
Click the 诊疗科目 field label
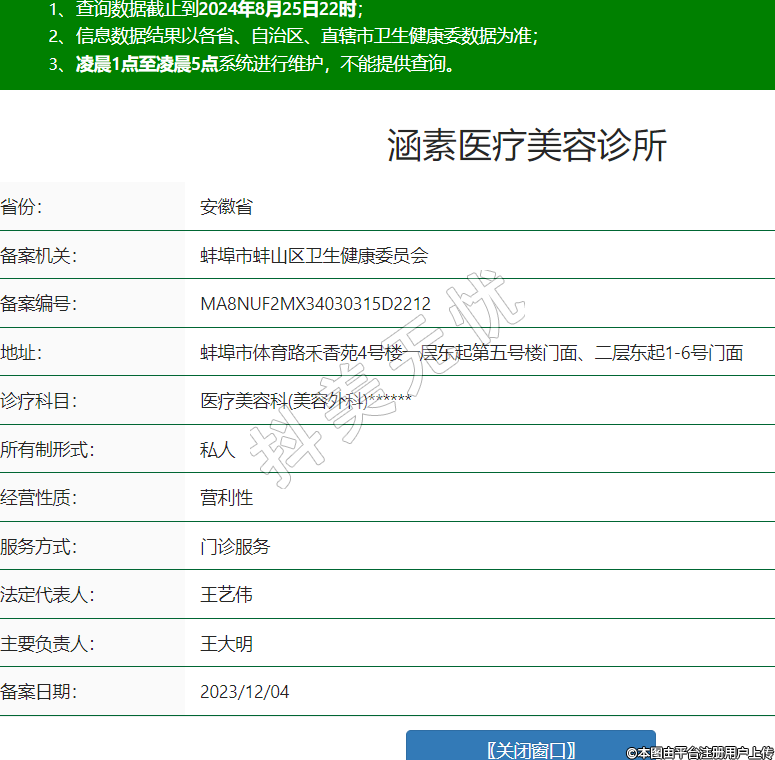(x=38, y=401)
